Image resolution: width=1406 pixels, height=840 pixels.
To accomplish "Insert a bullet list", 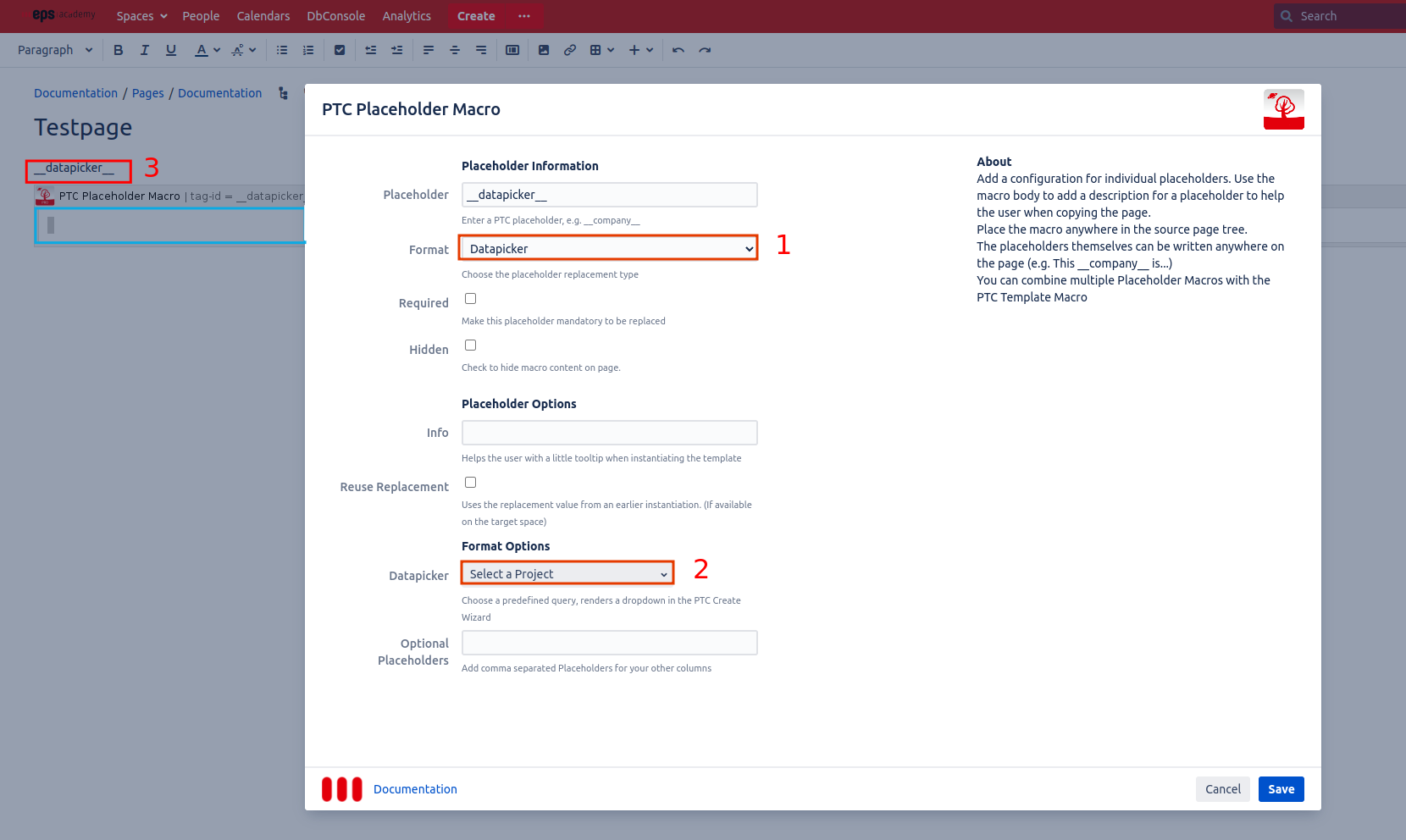I will pos(282,50).
